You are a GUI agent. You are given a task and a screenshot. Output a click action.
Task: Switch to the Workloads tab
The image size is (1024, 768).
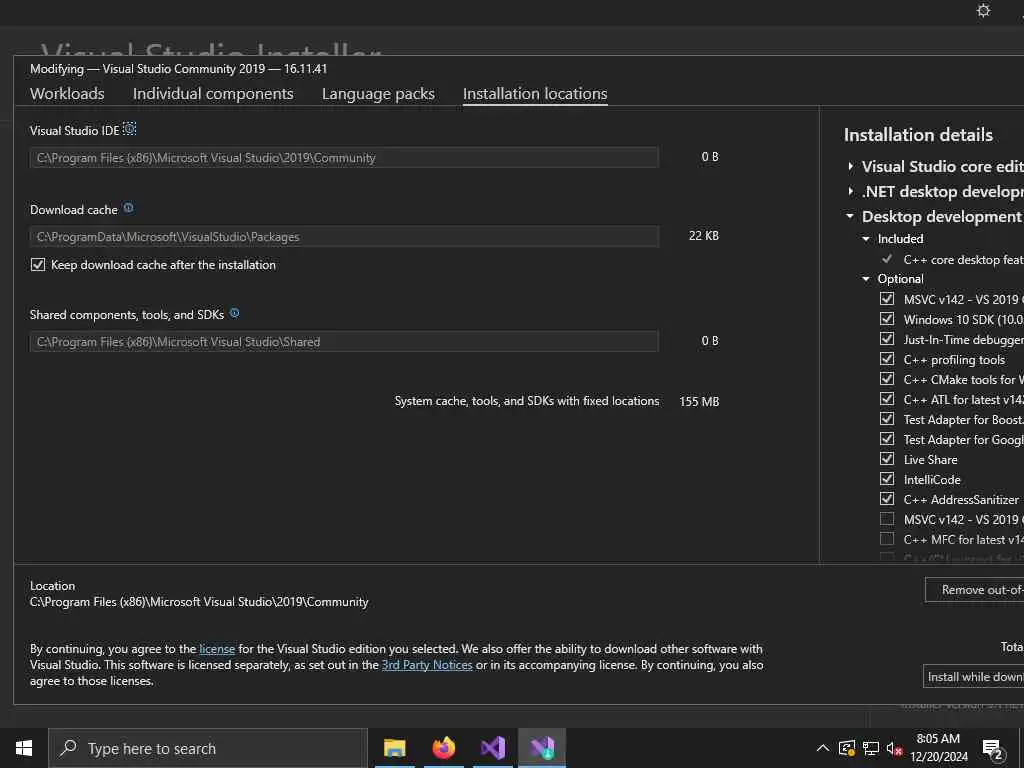(67, 93)
